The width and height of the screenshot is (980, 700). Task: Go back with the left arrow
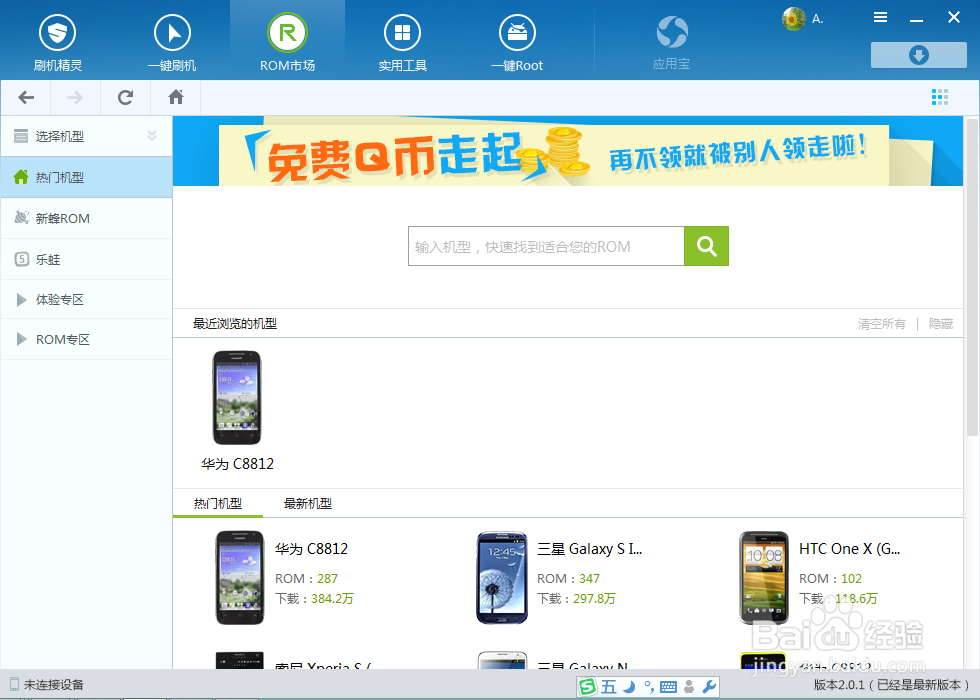click(26, 98)
